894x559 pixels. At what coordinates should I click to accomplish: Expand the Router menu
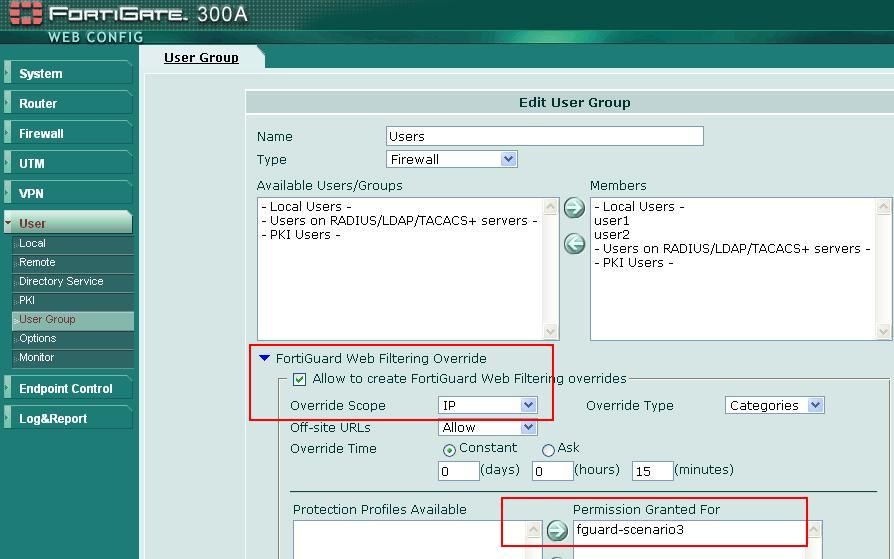(x=68, y=103)
